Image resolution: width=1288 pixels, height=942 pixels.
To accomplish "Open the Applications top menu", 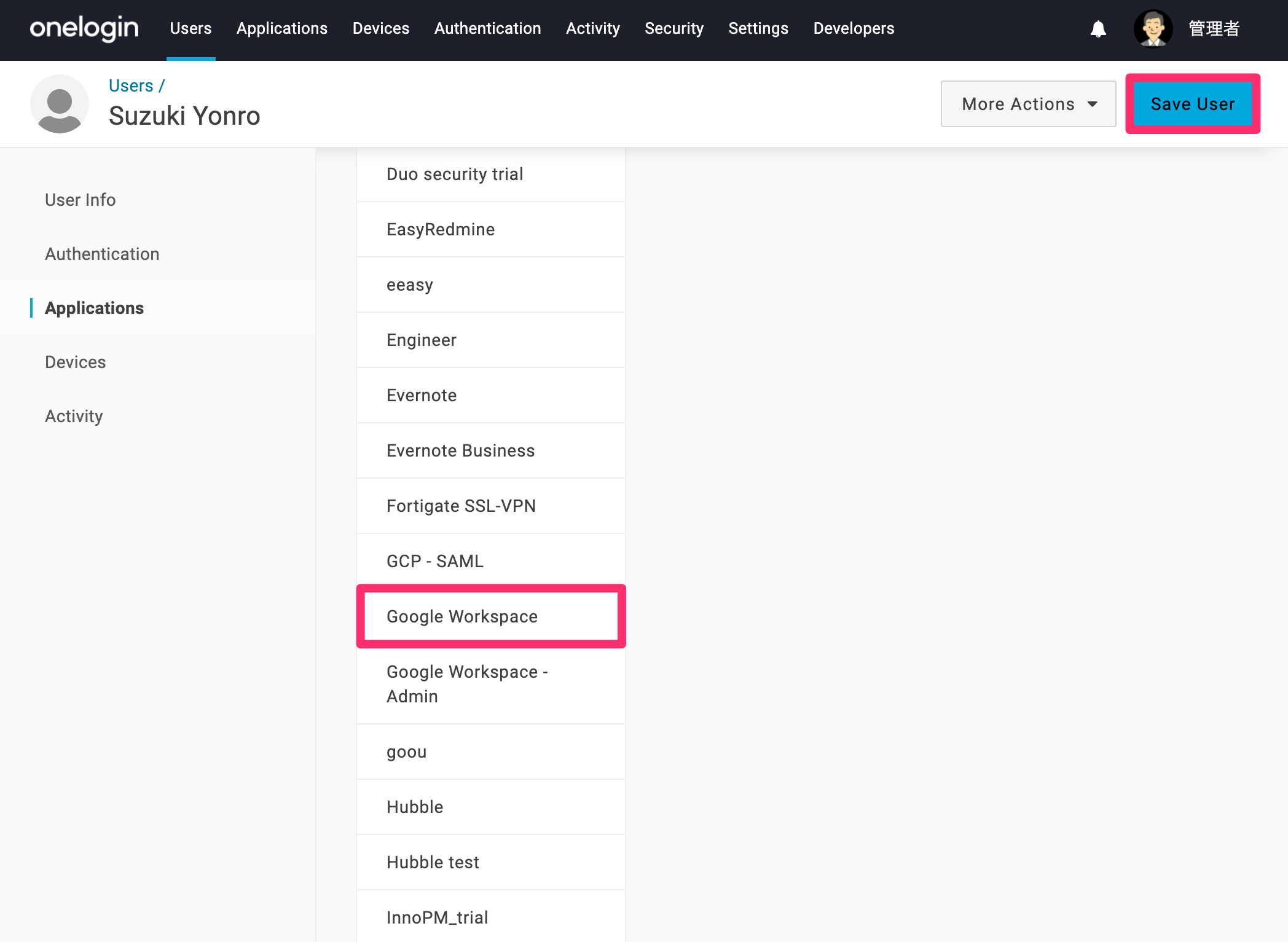I will [x=282, y=28].
